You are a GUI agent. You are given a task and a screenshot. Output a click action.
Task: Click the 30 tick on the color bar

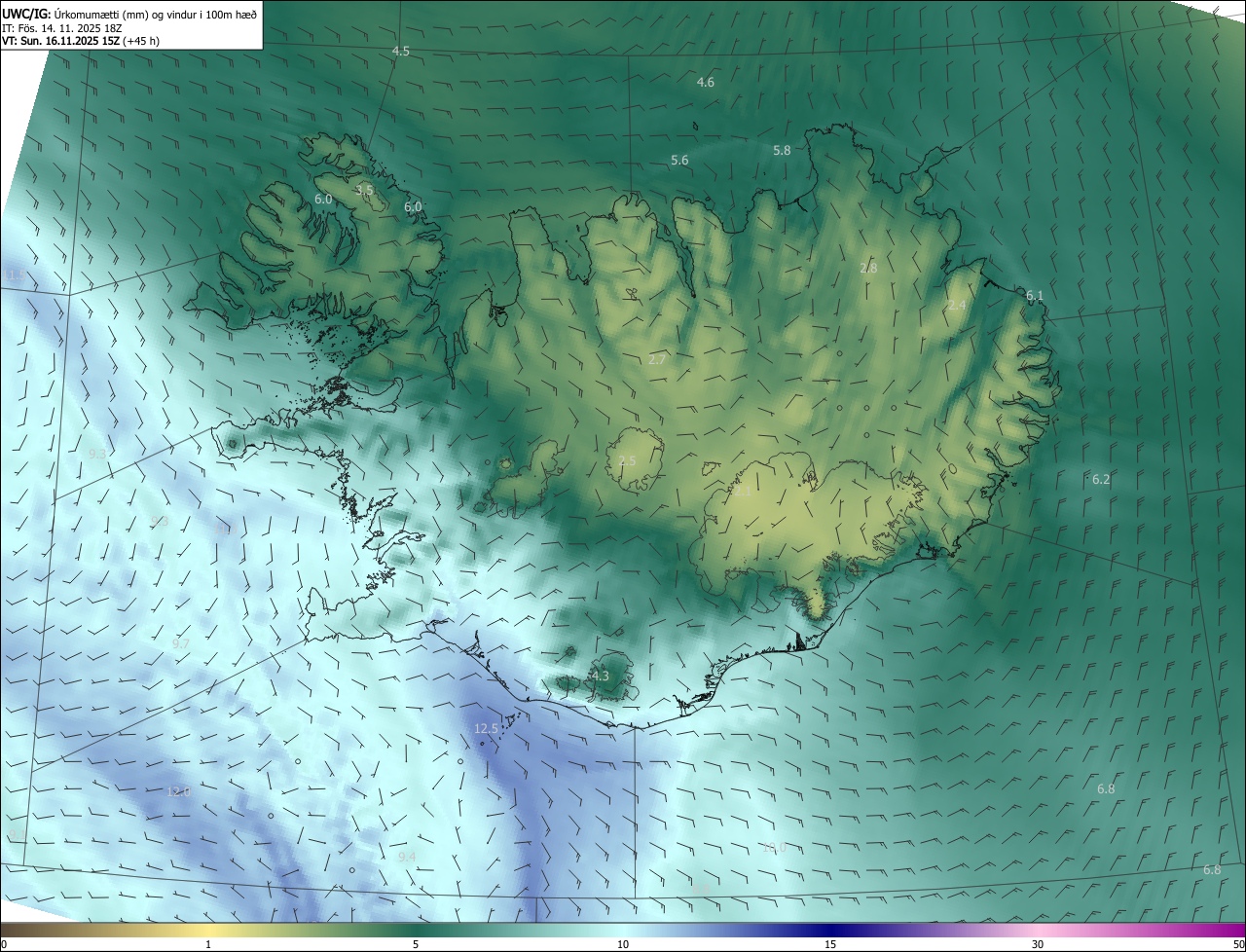1038,944
